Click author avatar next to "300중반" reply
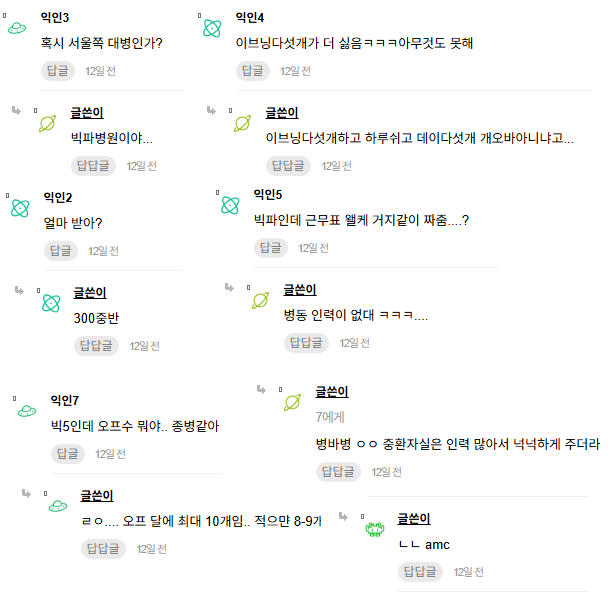The height and width of the screenshot is (602, 611). (x=52, y=302)
